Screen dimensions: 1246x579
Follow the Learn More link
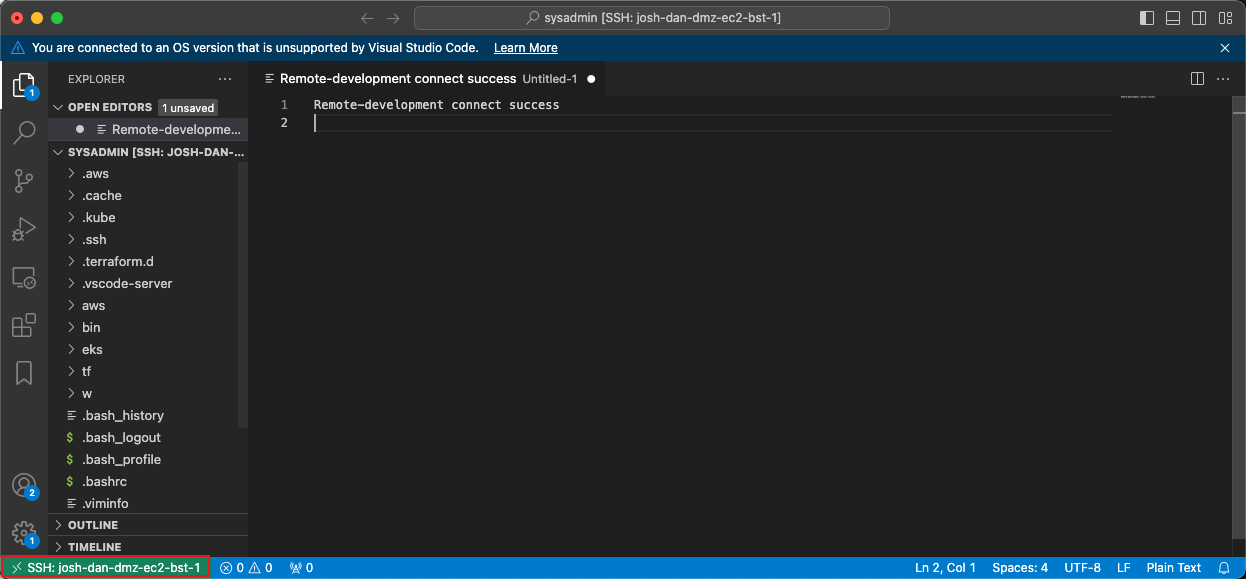pyautogui.click(x=526, y=48)
